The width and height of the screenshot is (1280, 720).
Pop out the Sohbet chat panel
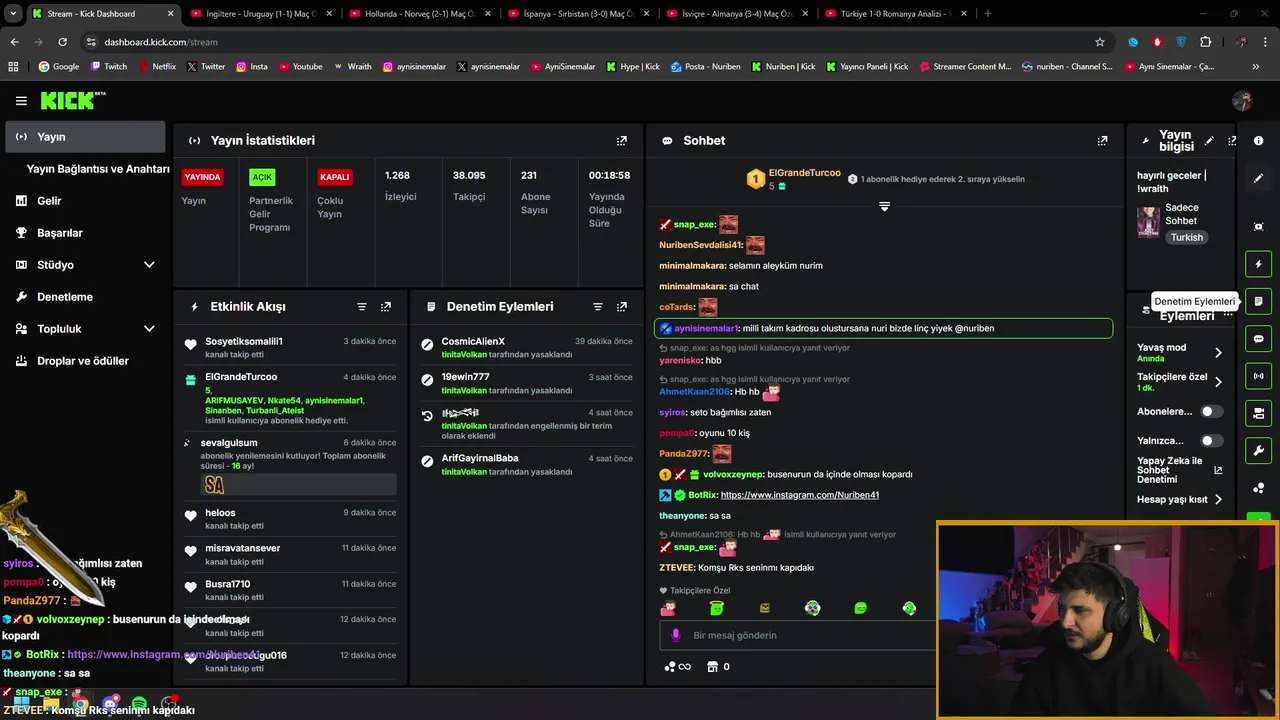tap(1102, 141)
